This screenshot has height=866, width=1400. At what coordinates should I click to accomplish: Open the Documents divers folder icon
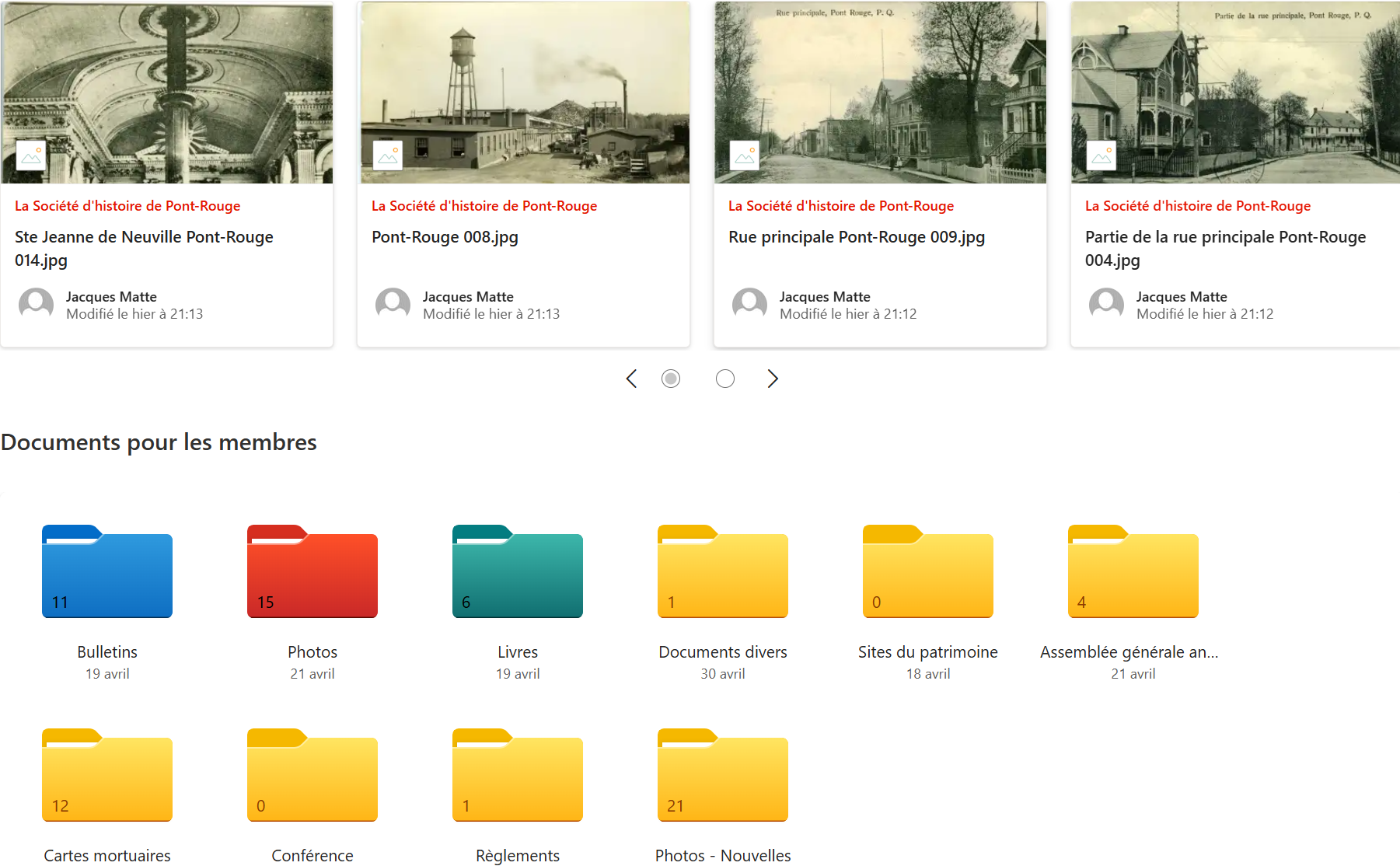(723, 572)
